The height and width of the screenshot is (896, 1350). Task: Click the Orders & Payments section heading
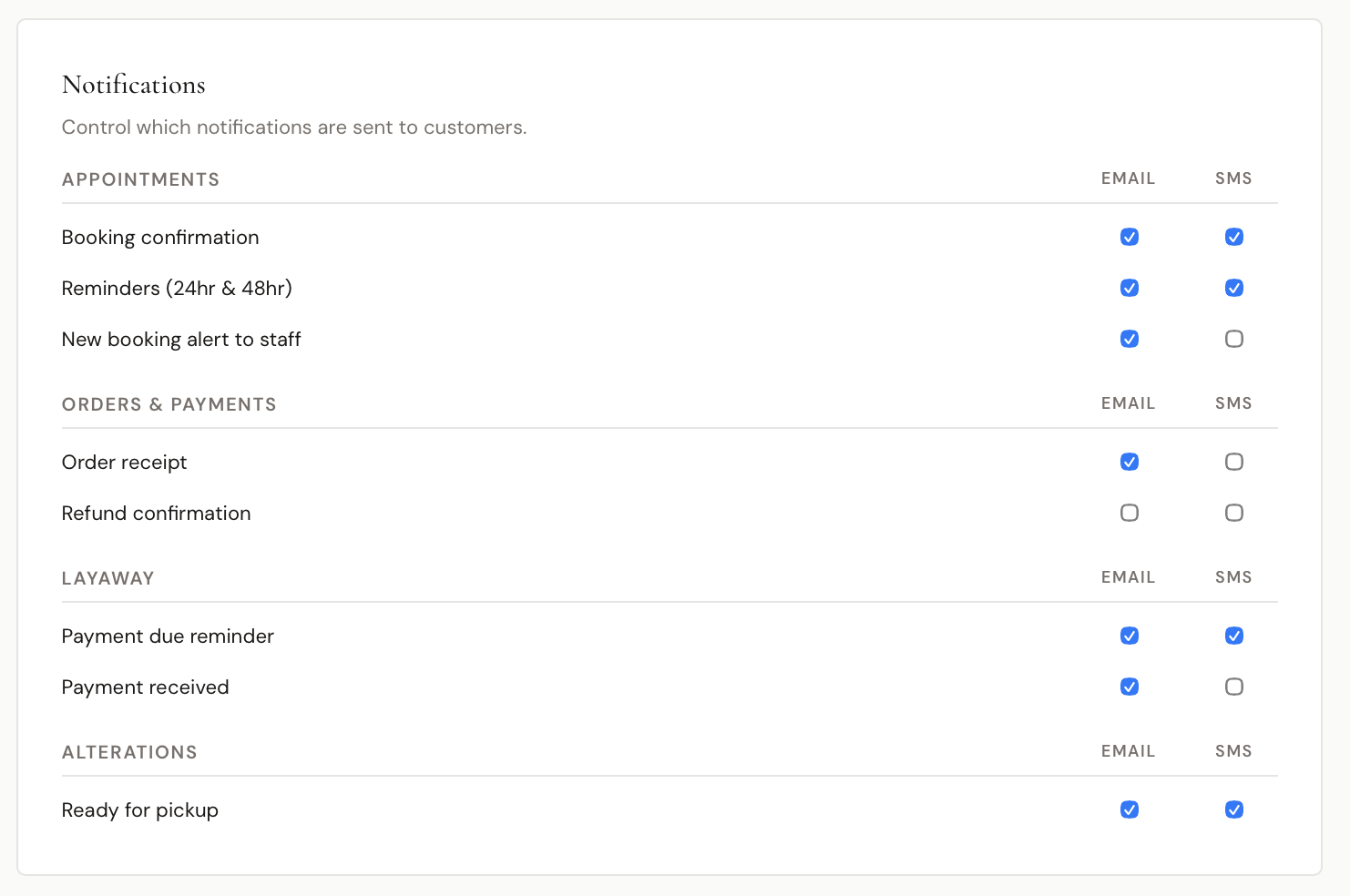point(169,404)
